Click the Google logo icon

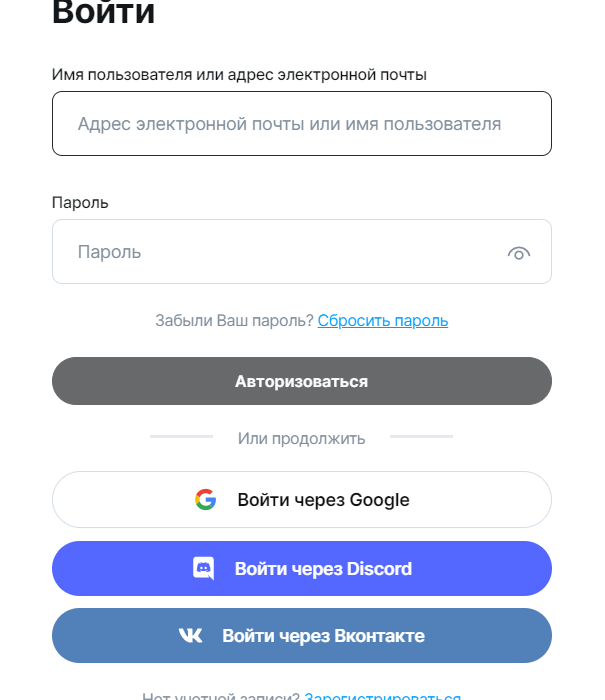click(x=206, y=500)
